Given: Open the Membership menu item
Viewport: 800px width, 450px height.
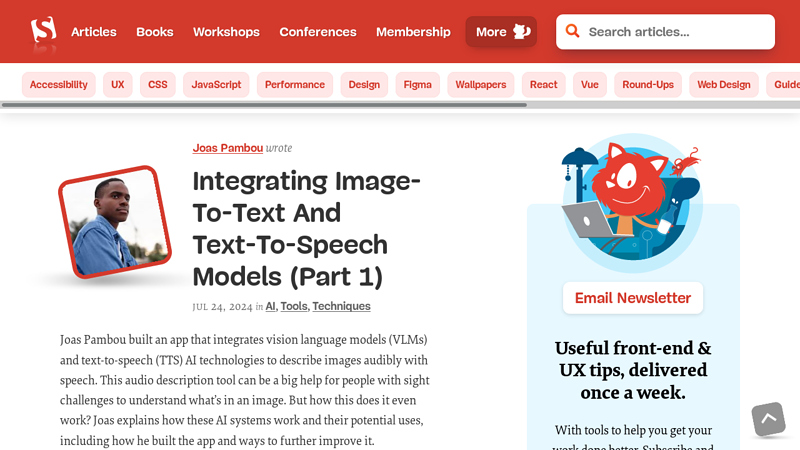Looking at the screenshot, I should pos(413,32).
